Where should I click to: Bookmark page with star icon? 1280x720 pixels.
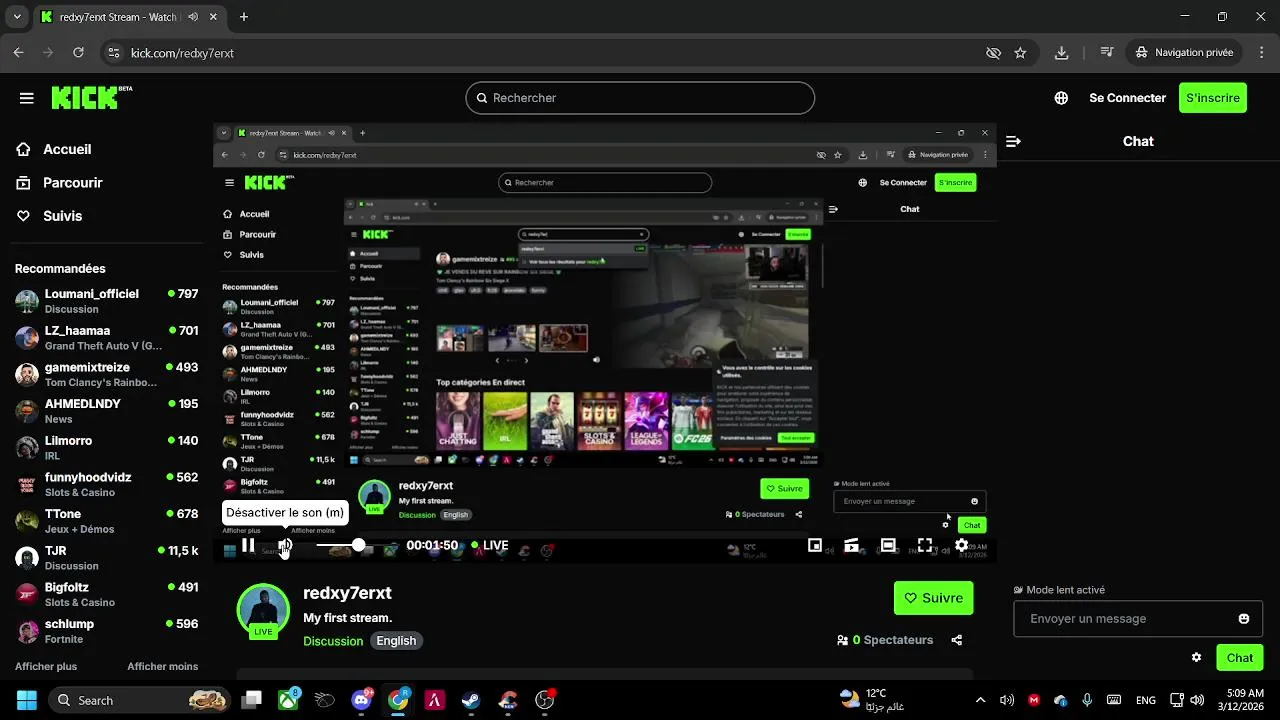click(x=1020, y=52)
